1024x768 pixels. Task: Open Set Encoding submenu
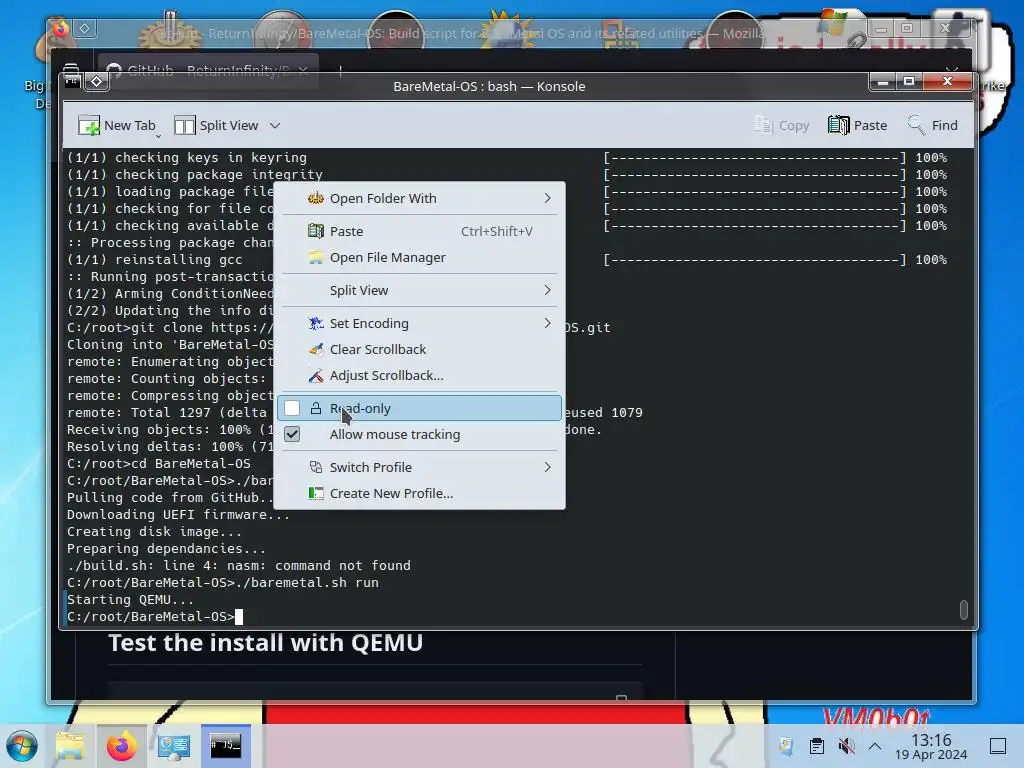coord(419,323)
